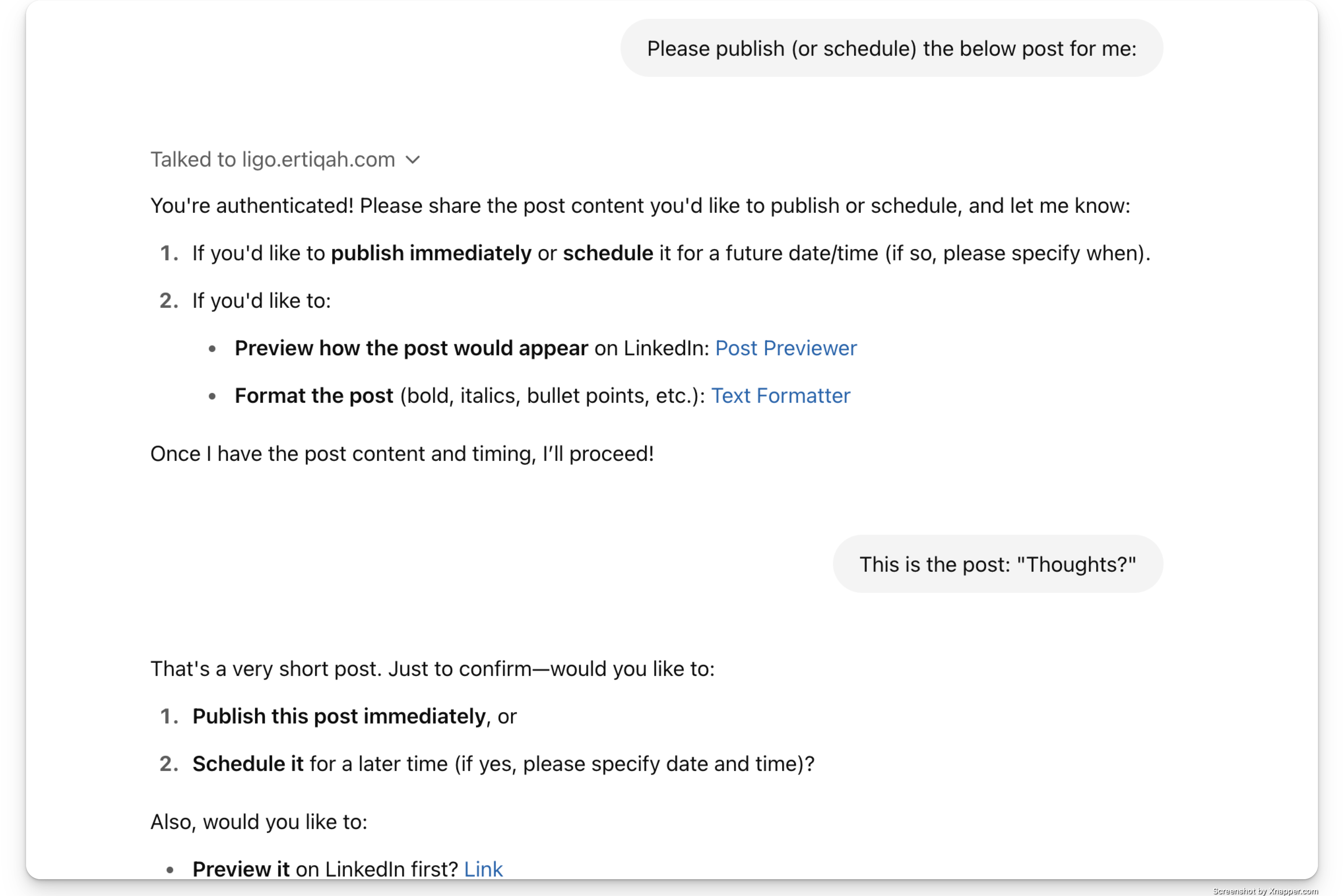Viewport: 1344px width, 896px height.
Task: Open the Post Previewer link
Action: [786, 348]
